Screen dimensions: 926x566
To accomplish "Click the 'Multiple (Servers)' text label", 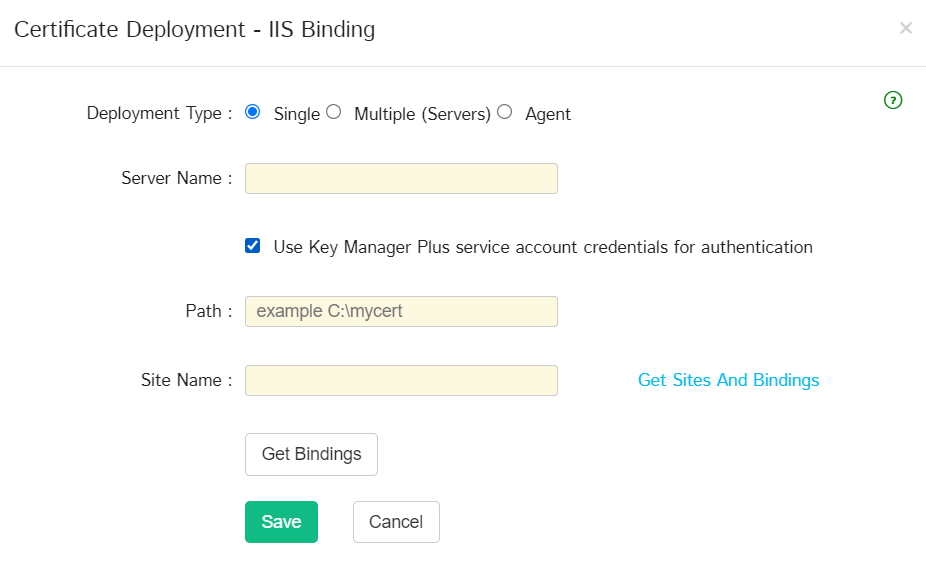I will click(x=422, y=114).
